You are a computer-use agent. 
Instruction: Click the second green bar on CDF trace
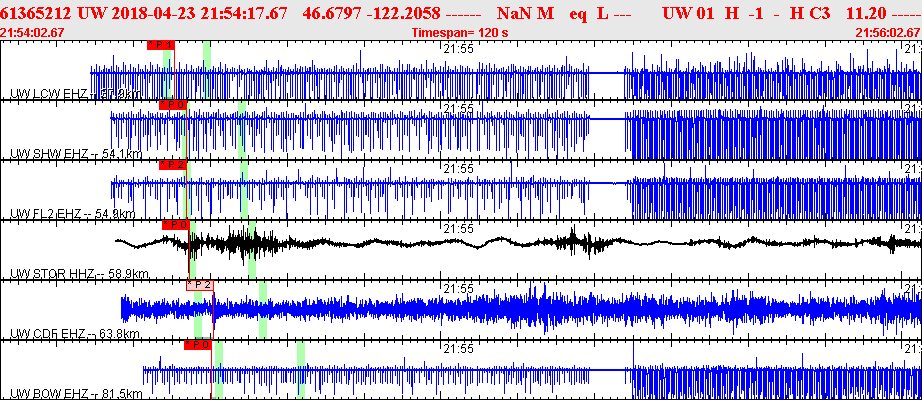click(263, 309)
